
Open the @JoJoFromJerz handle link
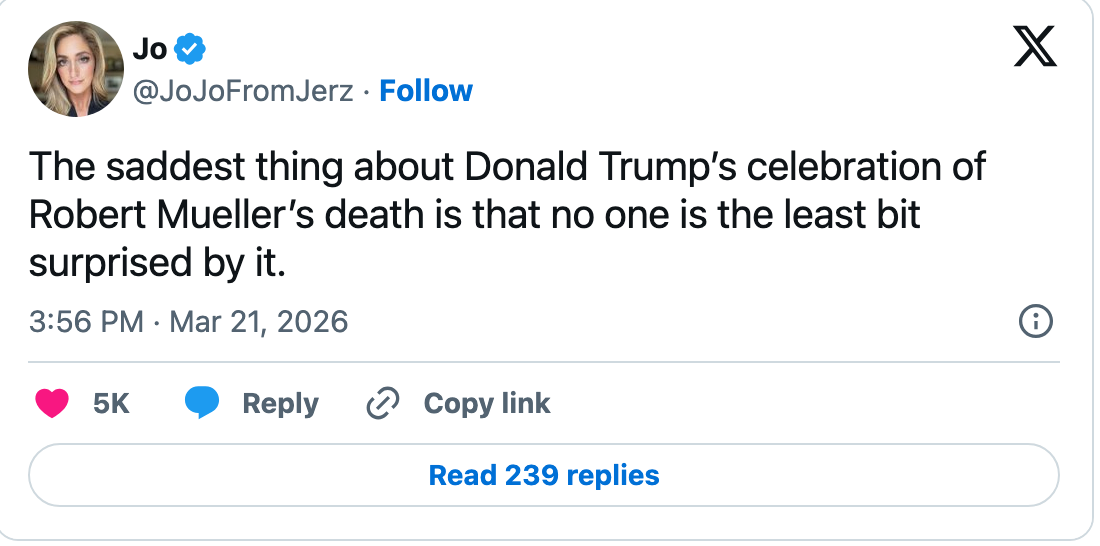pyautogui.click(x=243, y=91)
